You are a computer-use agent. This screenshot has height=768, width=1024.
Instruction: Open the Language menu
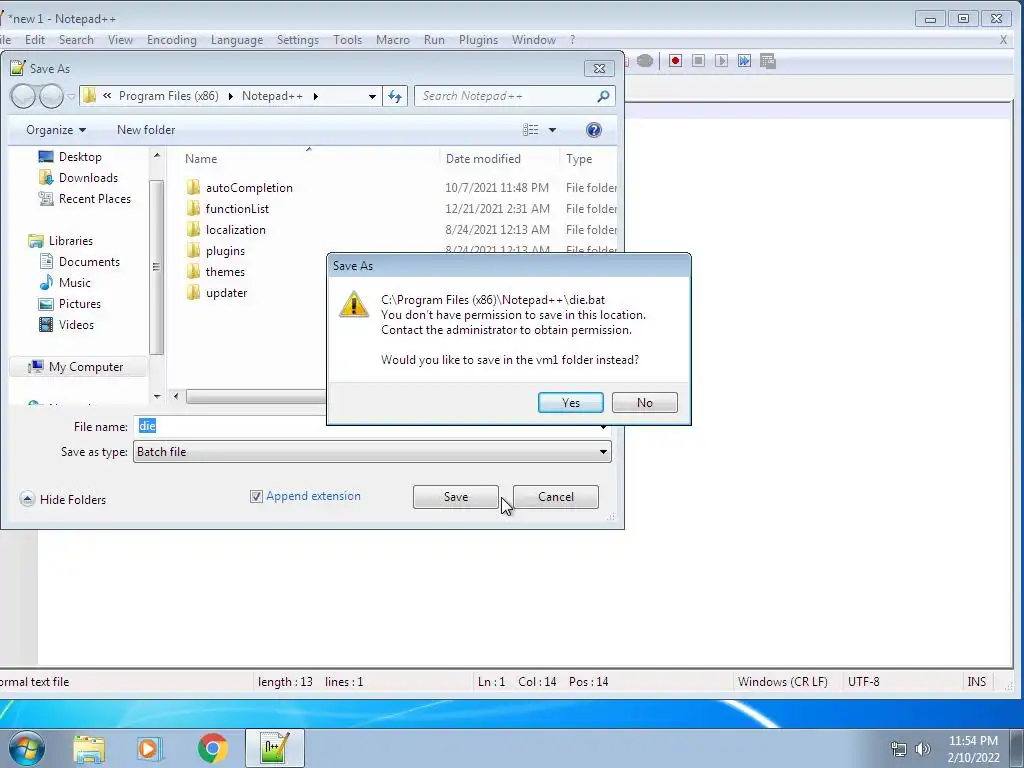click(236, 40)
